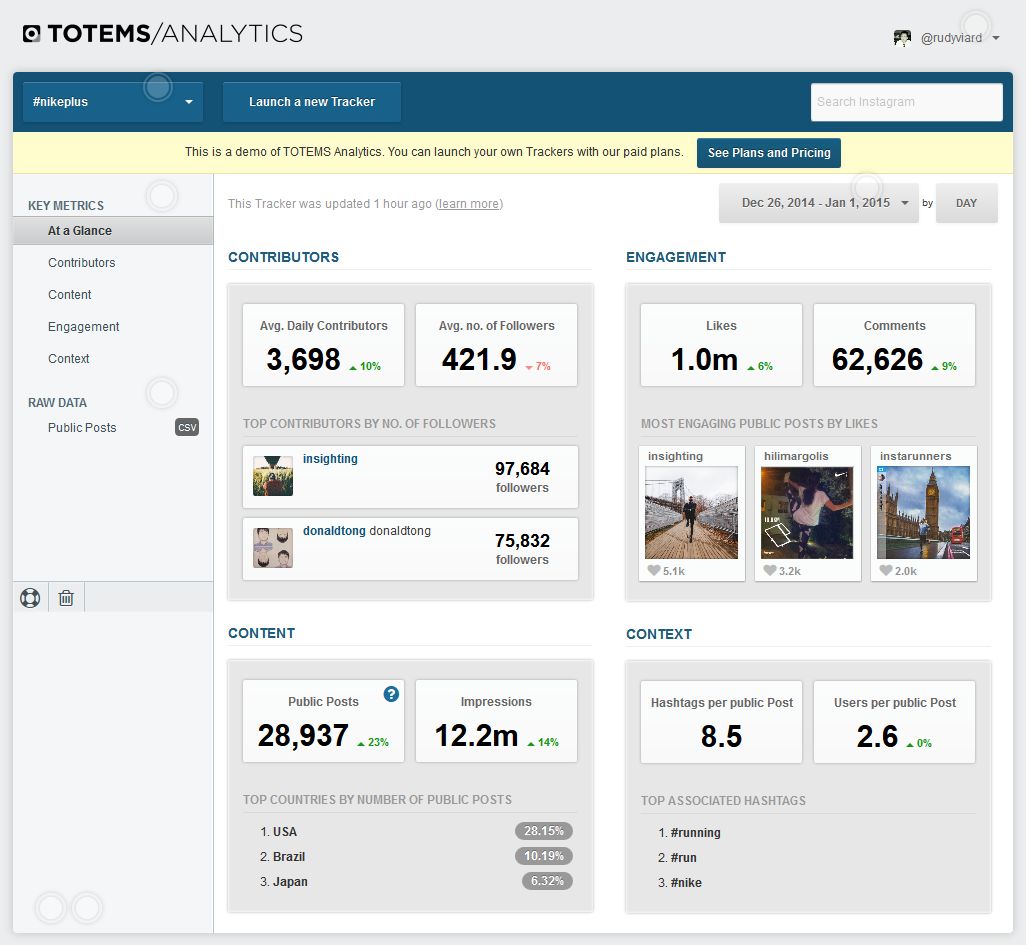Screen dimensions: 1026x945
Task: Select the Brazil country row
Action: tap(410, 856)
